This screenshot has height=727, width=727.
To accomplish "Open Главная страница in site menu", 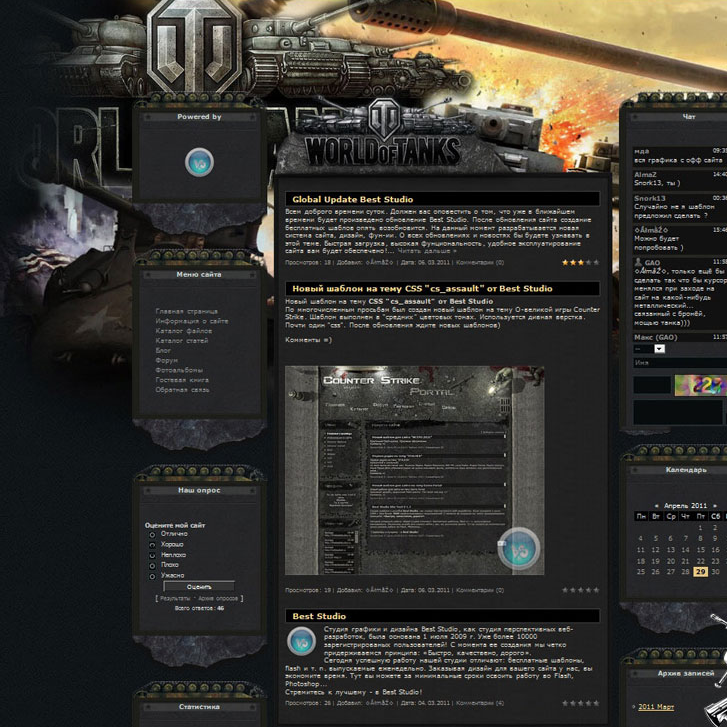I will pos(186,312).
